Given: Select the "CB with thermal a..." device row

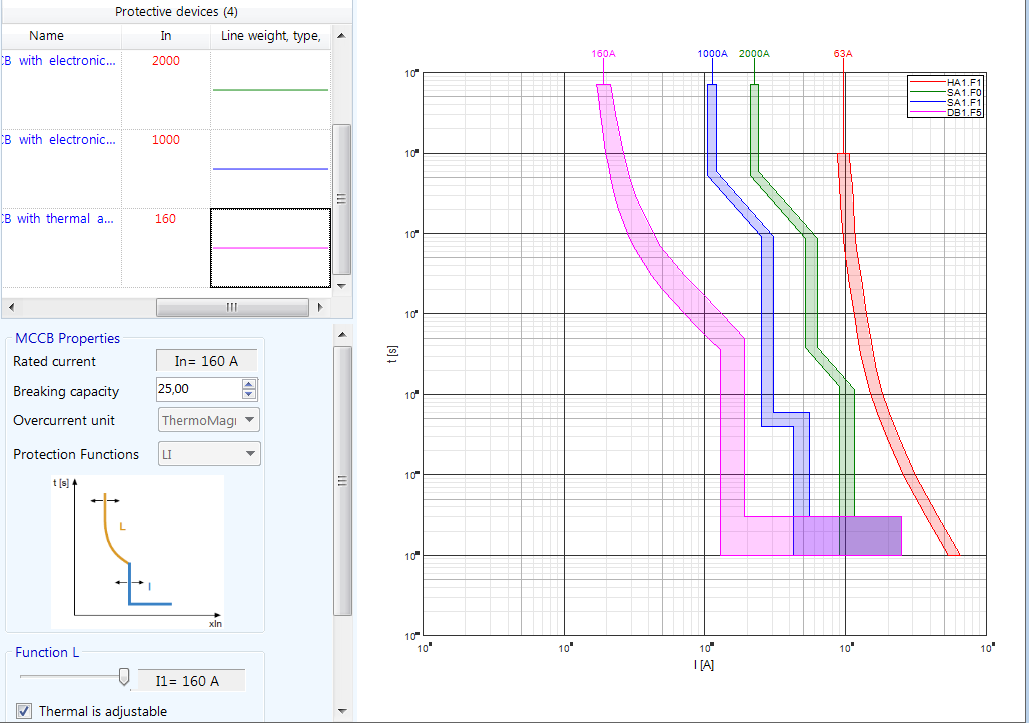Looking at the screenshot, I should [x=60, y=218].
